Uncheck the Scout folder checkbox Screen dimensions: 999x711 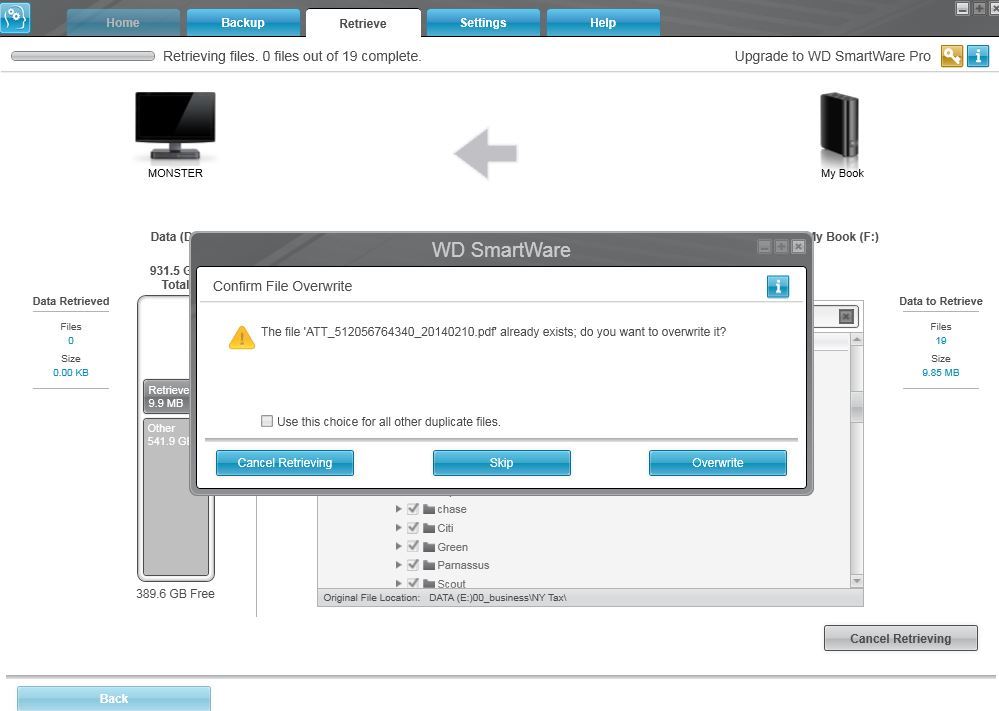pyautogui.click(x=413, y=583)
